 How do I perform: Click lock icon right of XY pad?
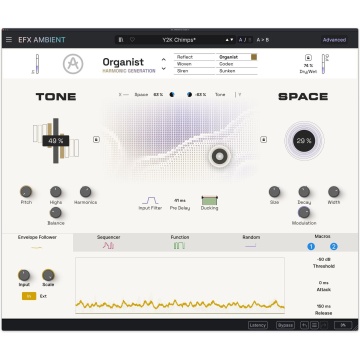click(x=263, y=139)
